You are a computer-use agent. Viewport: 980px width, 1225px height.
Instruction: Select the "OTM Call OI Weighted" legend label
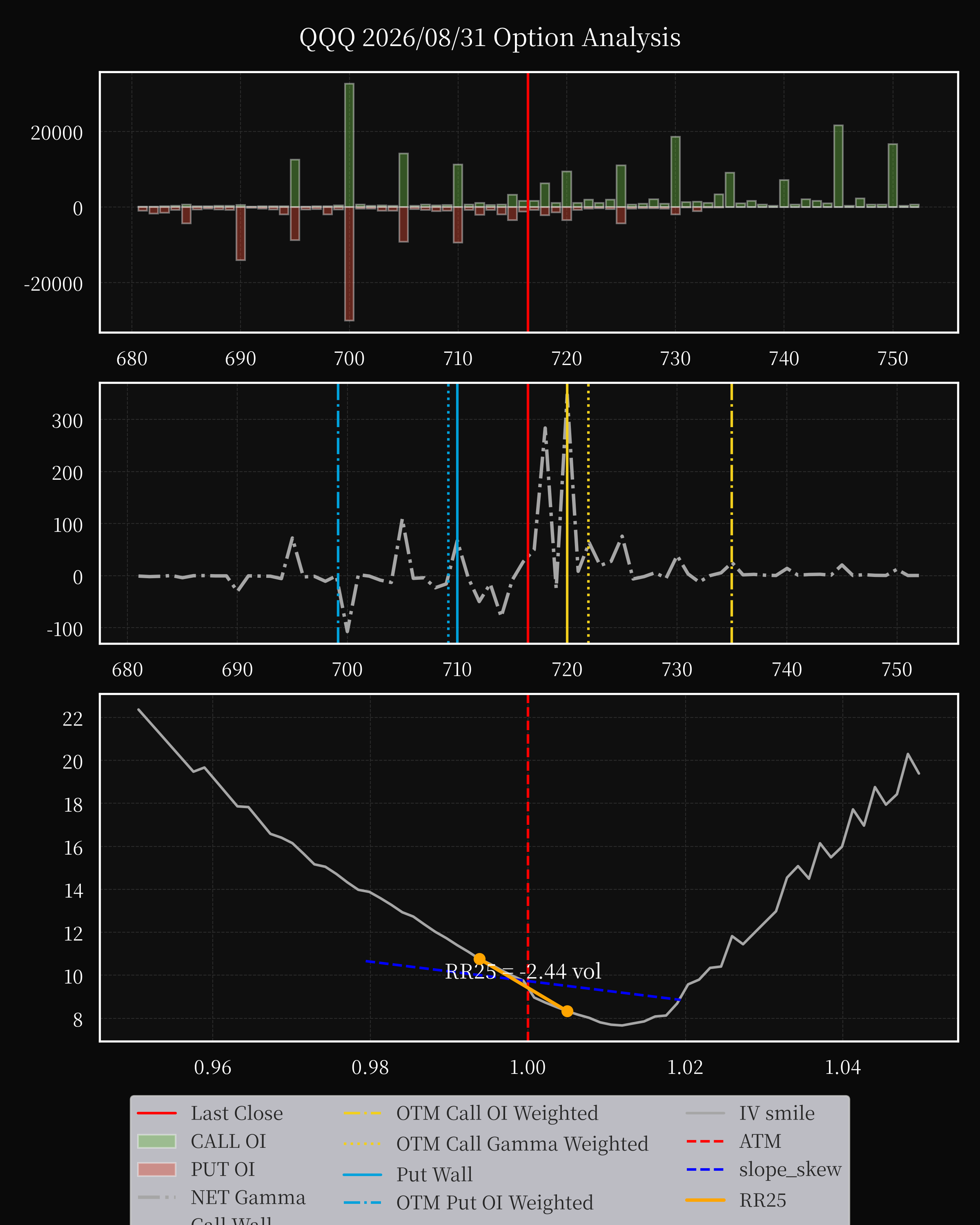(x=497, y=1113)
